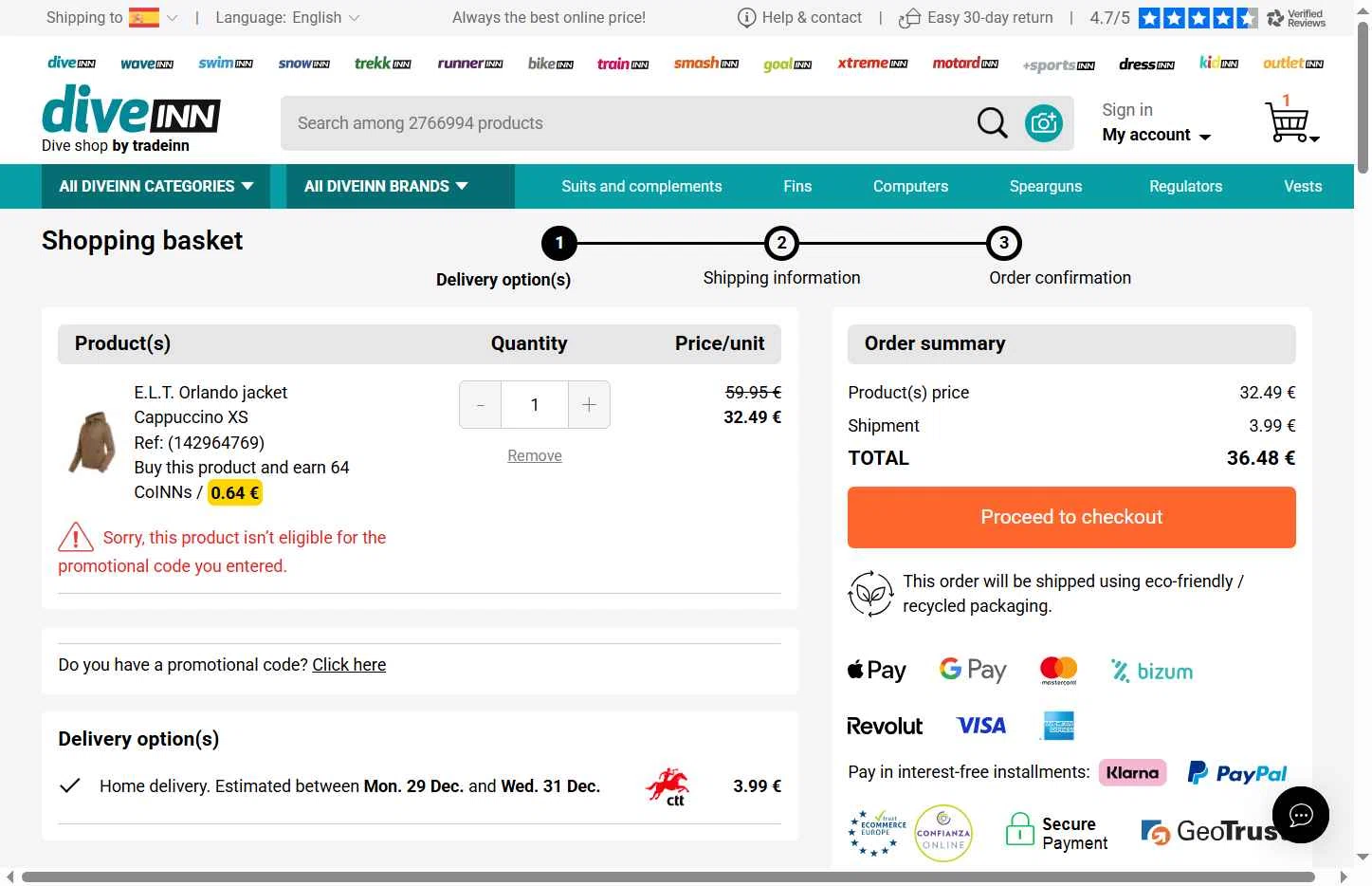
Task: Click the quantity input field
Action: click(x=535, y=405)
